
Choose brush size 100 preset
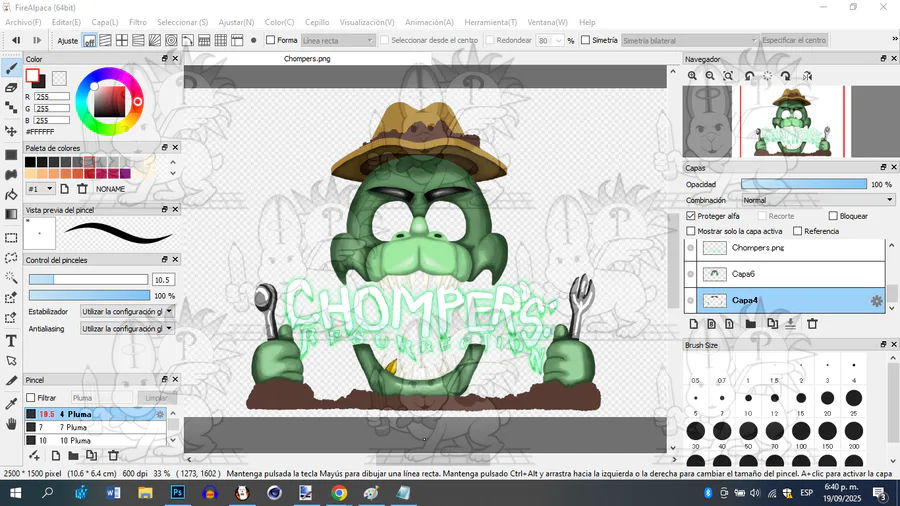801,431
